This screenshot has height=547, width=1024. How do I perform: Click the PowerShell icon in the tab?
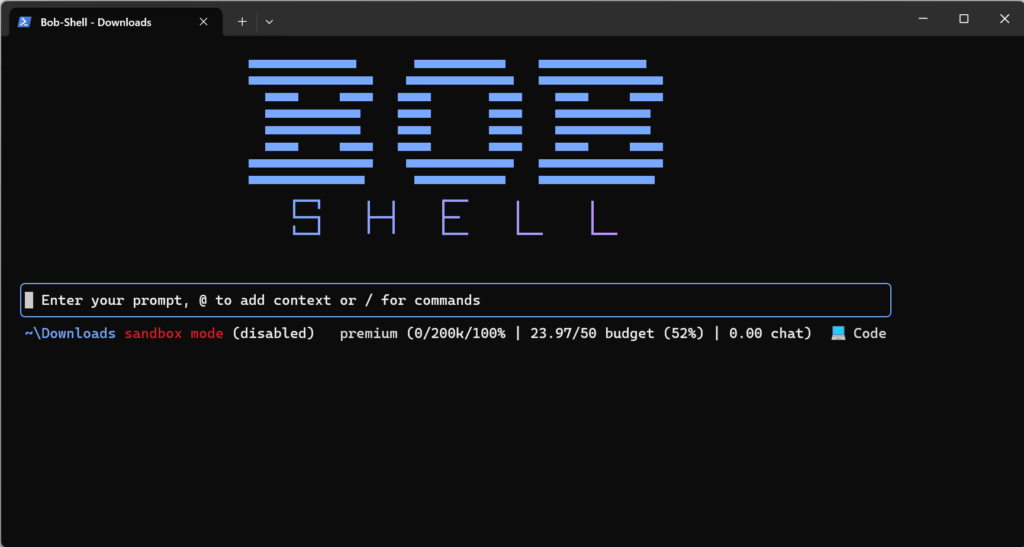click(25, 21)
